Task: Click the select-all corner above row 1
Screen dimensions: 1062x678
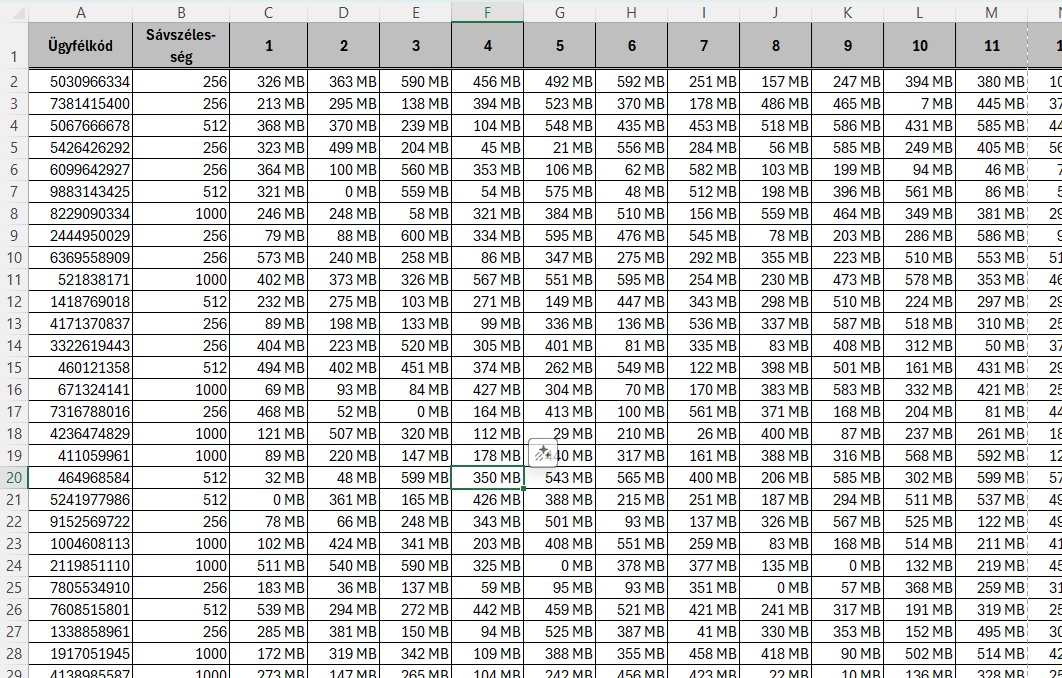Action: point(14,12)
